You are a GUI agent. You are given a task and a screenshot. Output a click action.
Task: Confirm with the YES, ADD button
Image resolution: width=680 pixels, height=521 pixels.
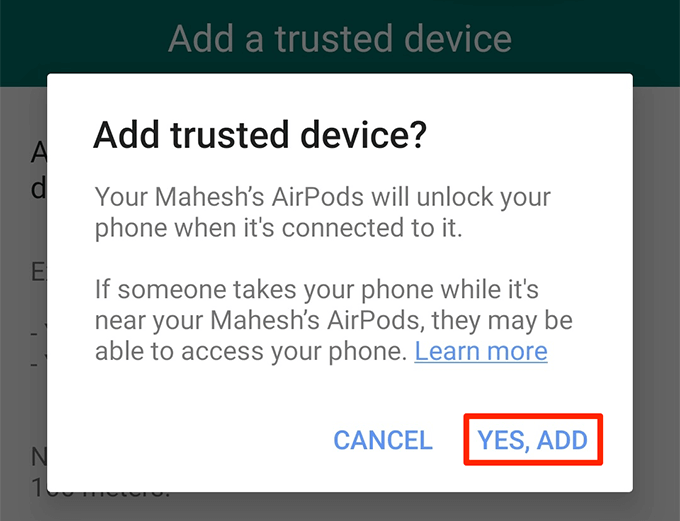click(x=533, y=439)
